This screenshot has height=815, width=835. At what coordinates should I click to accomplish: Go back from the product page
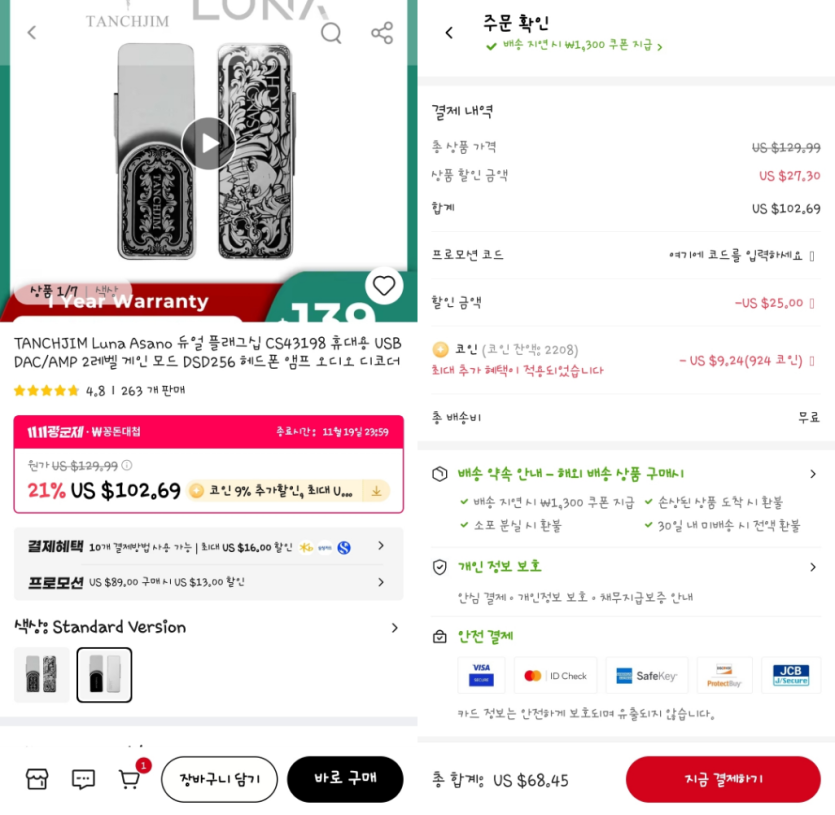(x=32, y=33)
